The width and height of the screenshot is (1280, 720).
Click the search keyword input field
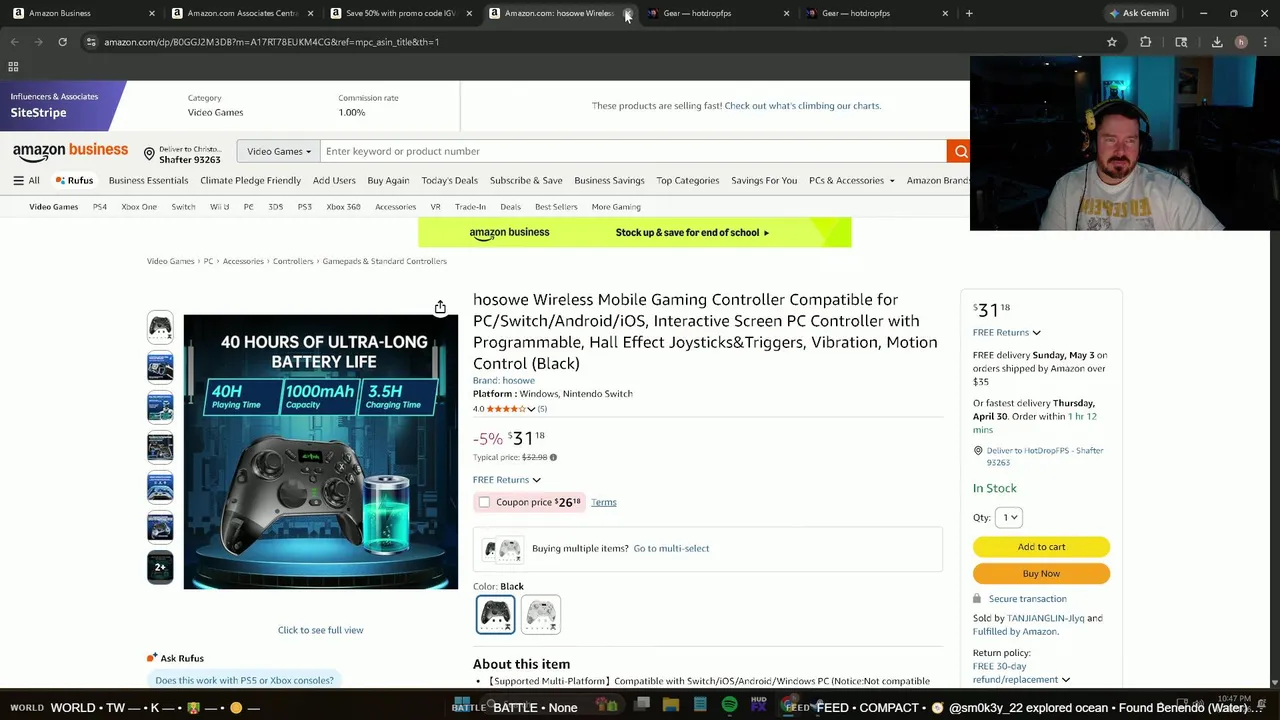tap(633, 151)
